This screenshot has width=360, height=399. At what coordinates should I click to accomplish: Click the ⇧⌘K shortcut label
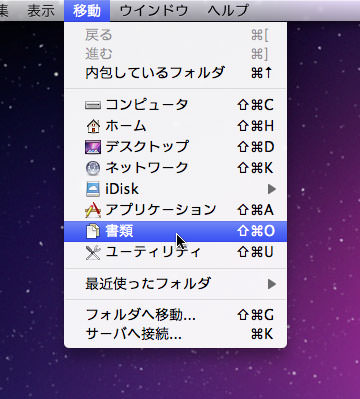tap(255, 168)
